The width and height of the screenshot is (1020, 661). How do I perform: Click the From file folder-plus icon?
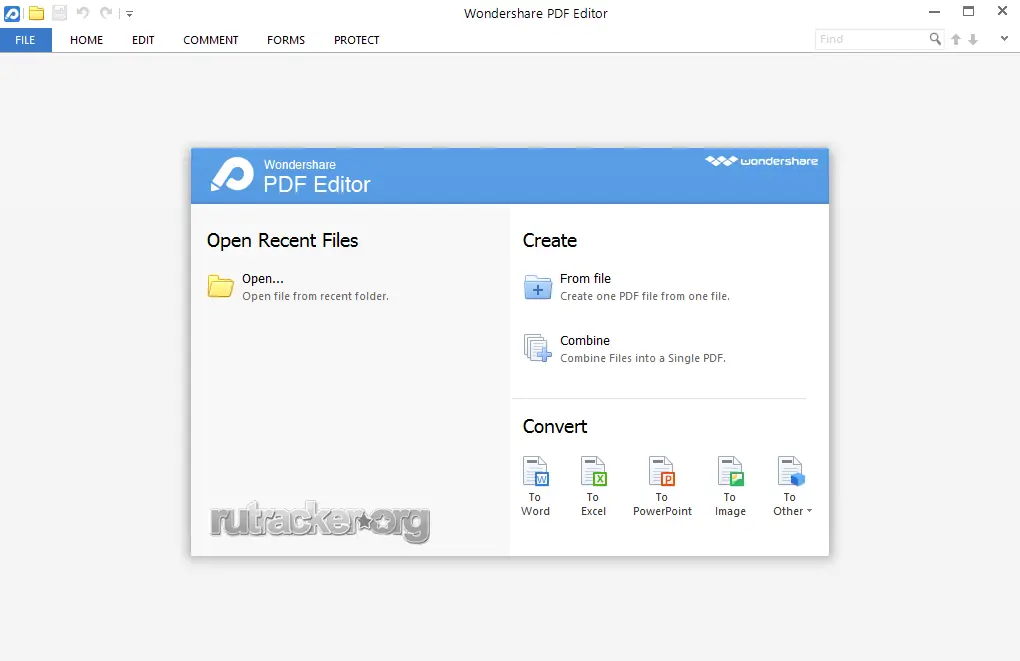(x=538, y=287)
